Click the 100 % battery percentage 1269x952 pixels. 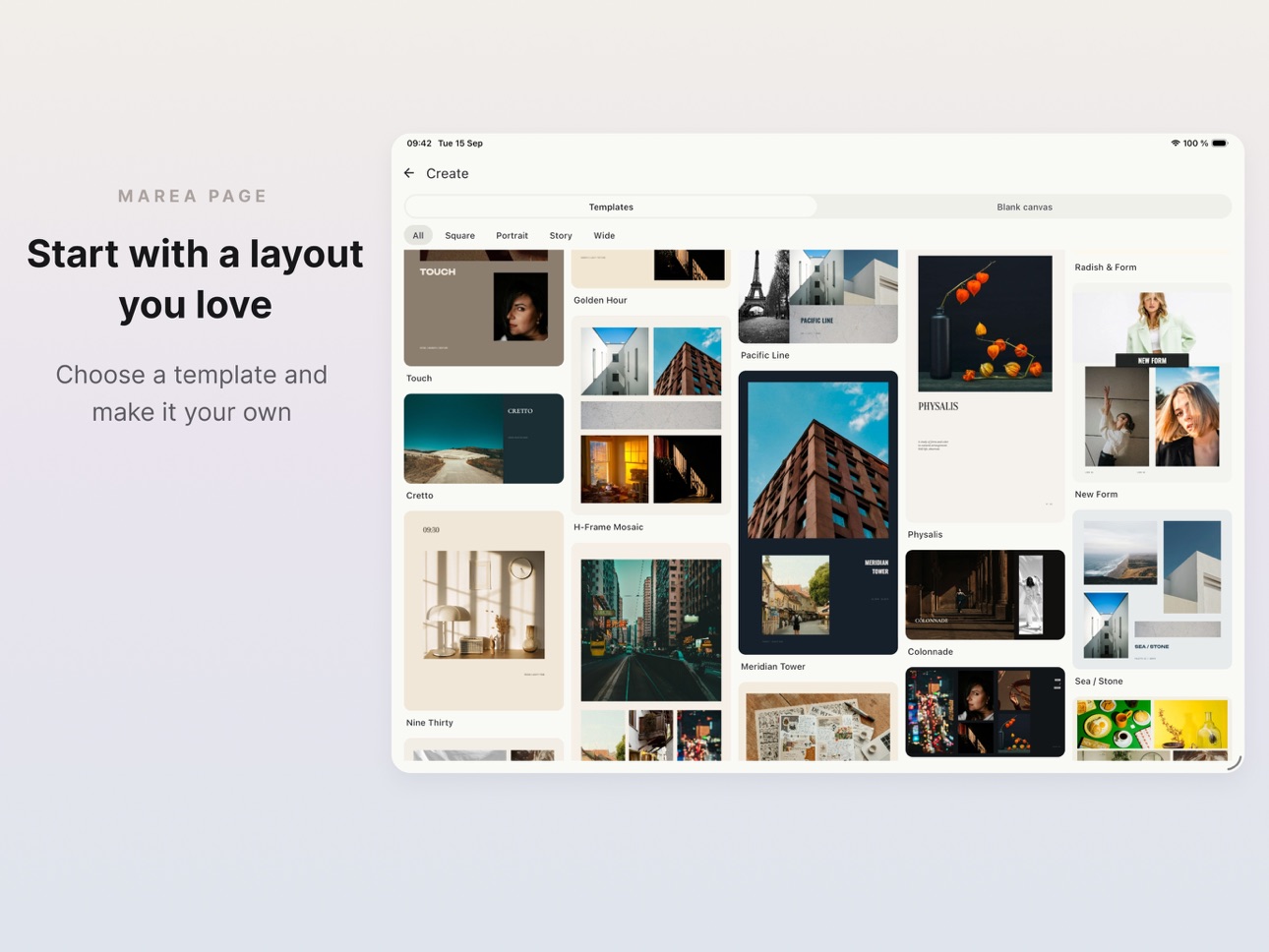click(1195, 144)
